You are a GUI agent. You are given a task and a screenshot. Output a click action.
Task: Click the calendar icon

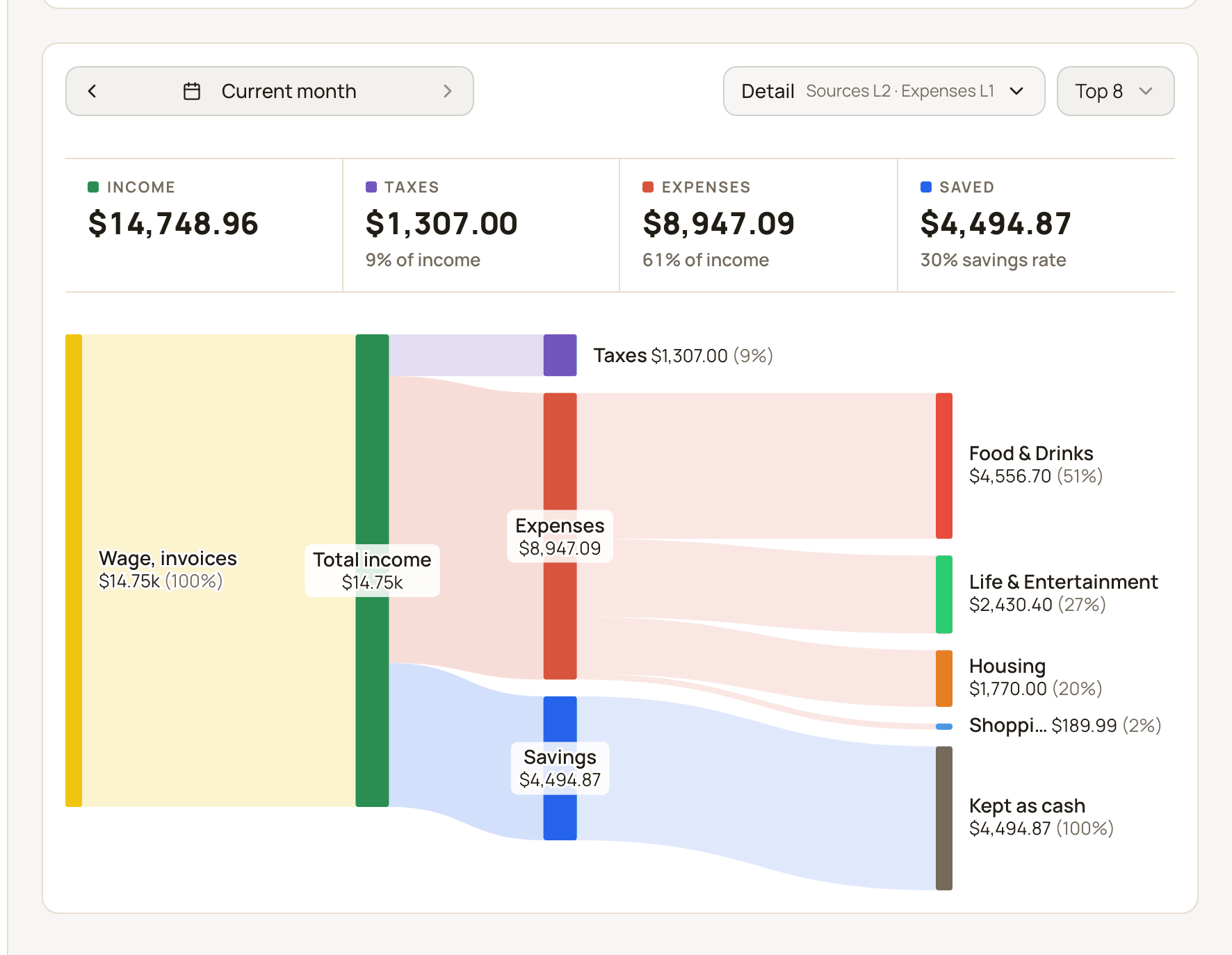click(x=192, y=91)
